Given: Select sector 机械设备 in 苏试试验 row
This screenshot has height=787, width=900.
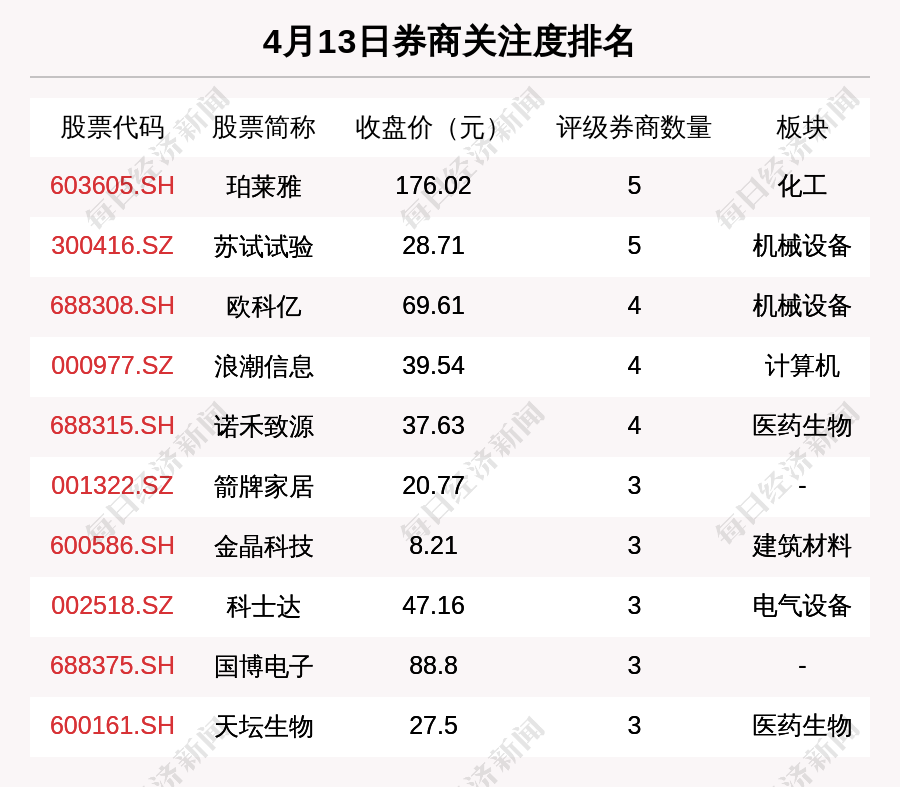Looking at the screenshot, I should point(802,246).
